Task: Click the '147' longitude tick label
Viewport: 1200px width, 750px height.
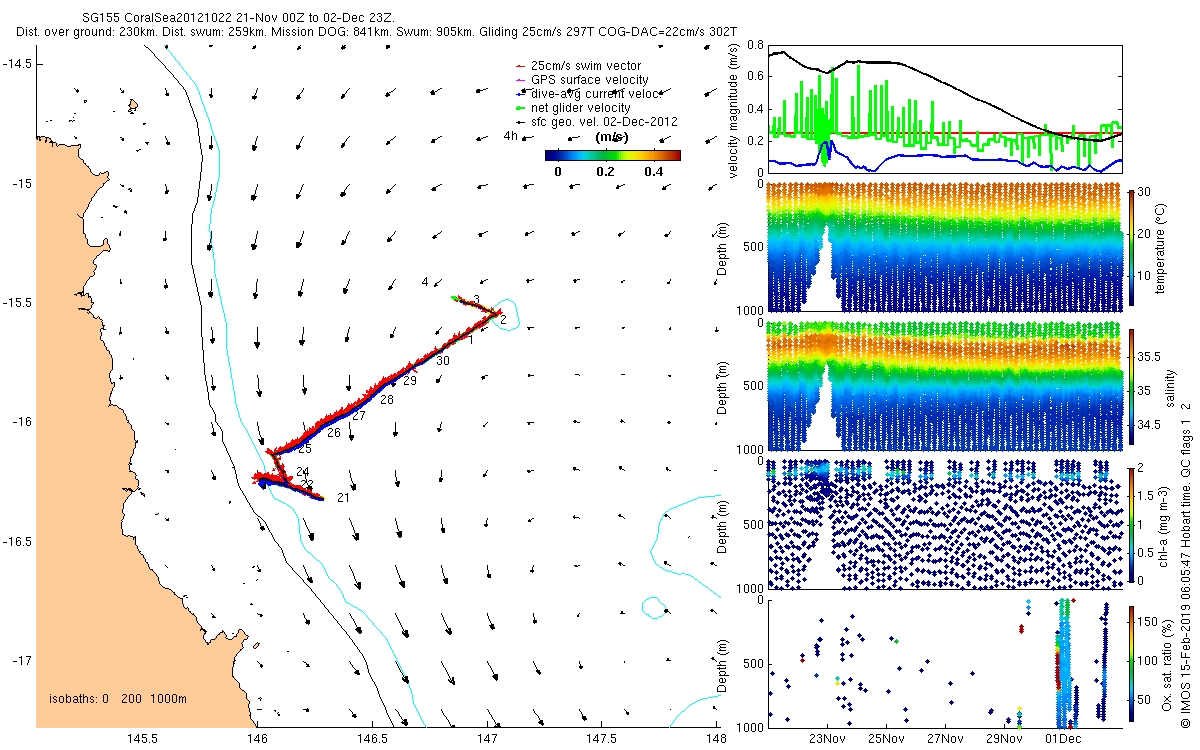Action: pyautogui.click(x=488, y=740)
